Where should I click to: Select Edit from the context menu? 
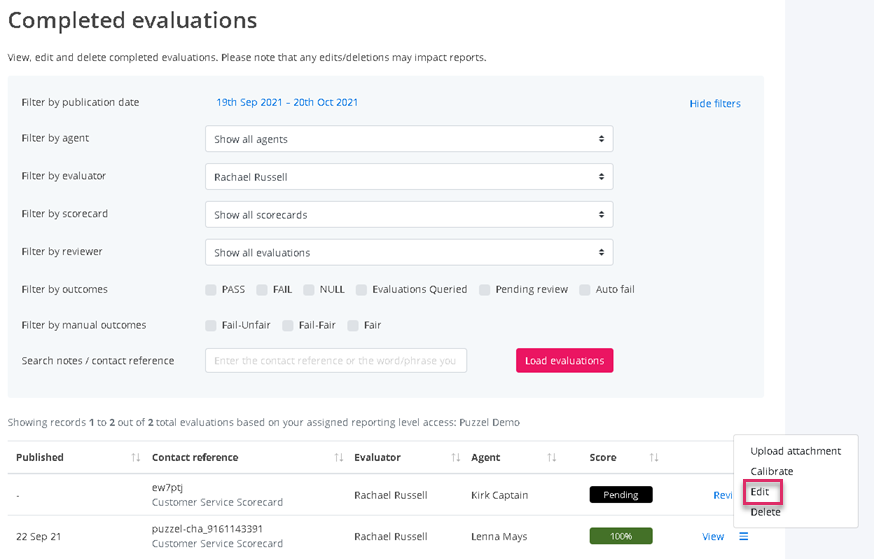click(x=760, y=492)
